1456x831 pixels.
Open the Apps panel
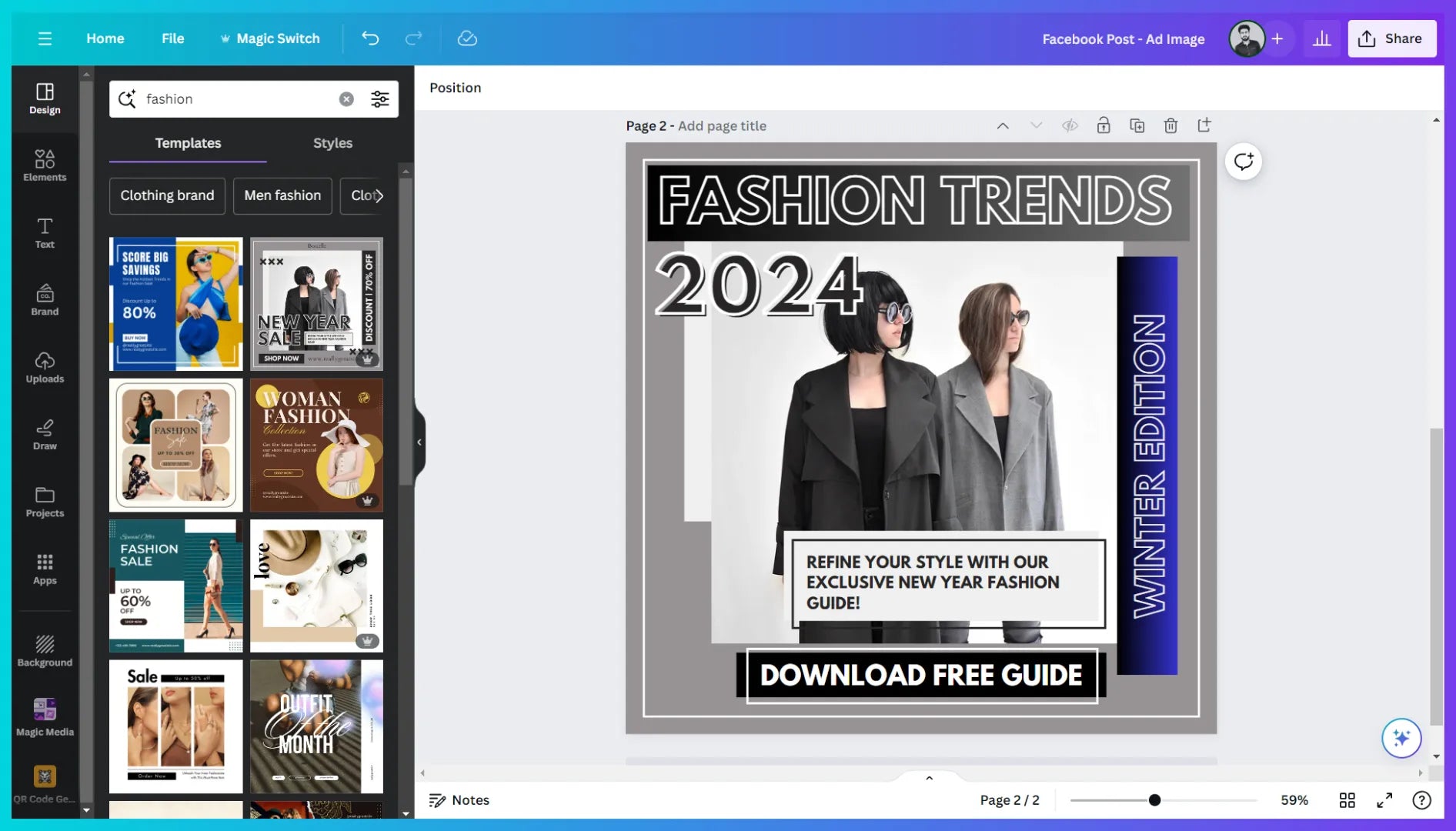pos(45,569)
